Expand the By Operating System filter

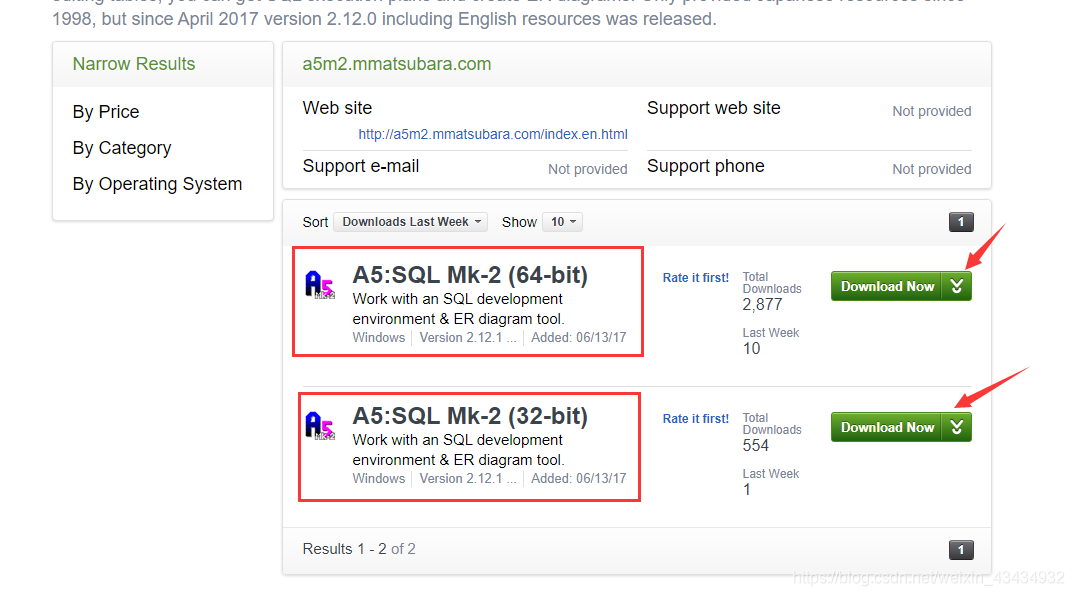(x=158, y=184)
